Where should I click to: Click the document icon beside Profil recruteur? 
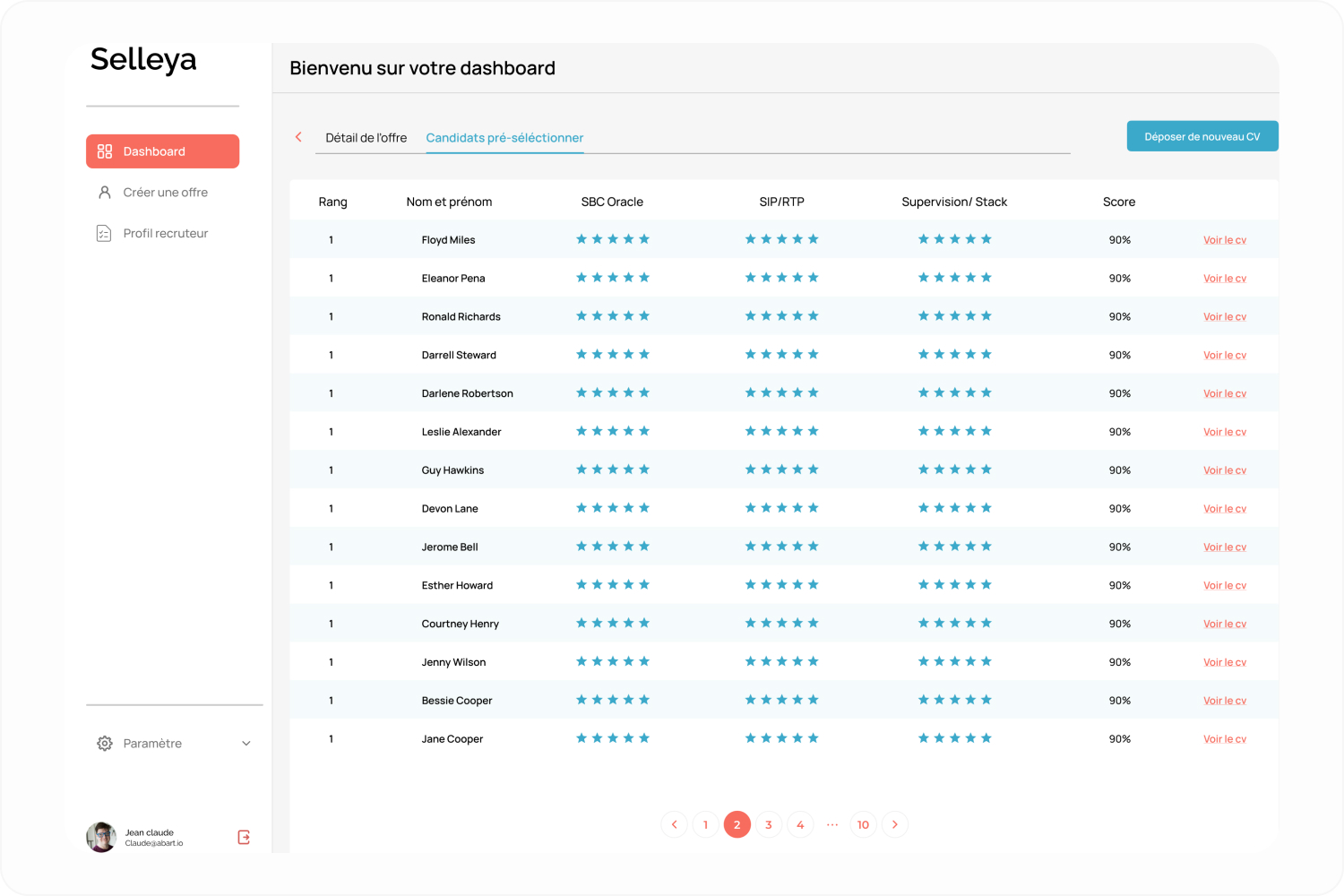point(103,232)
